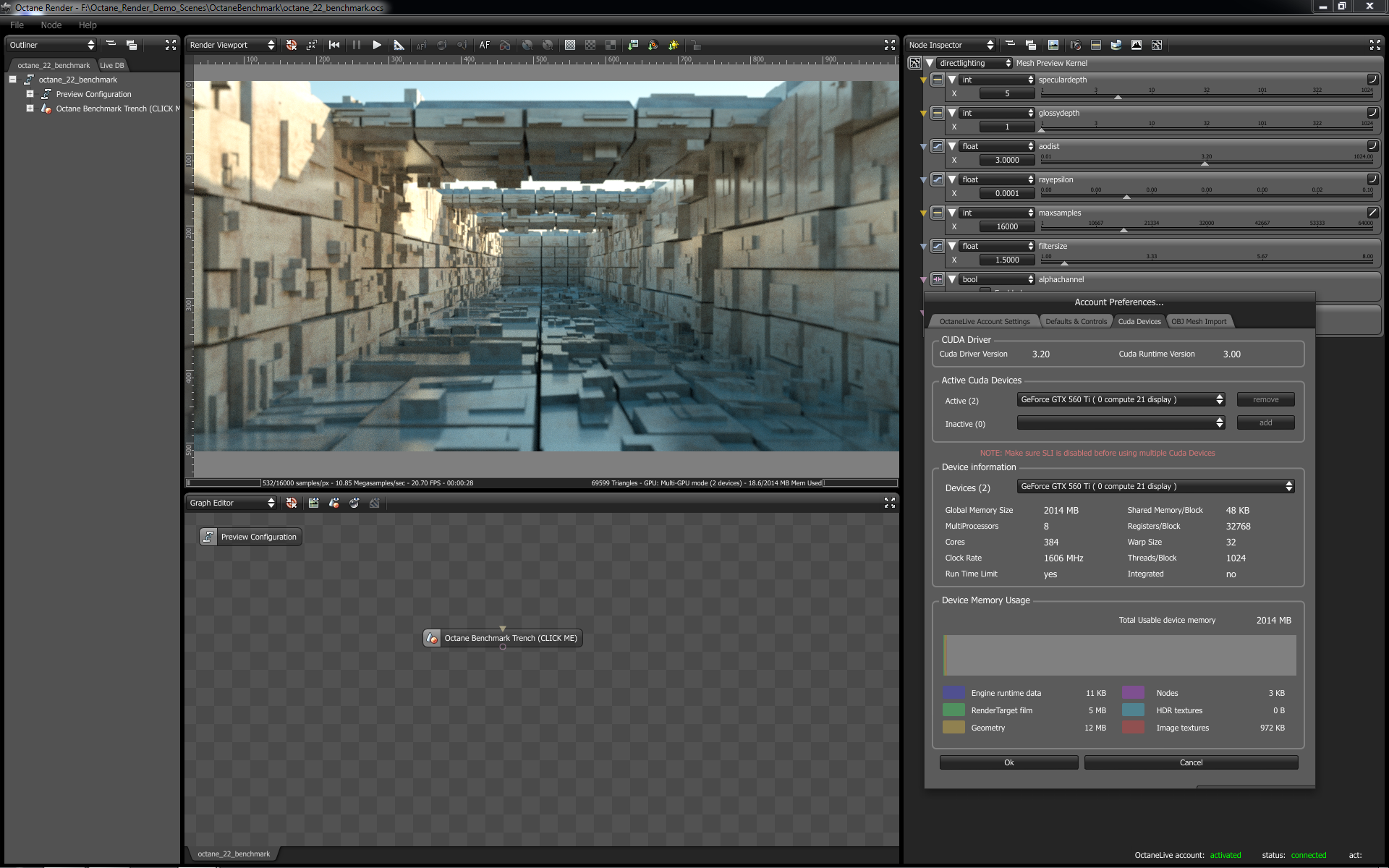The width and height of the screenshot is (1389, 868).
Task: Open the directlighting kernel dropdown
Action: [974, 63]
